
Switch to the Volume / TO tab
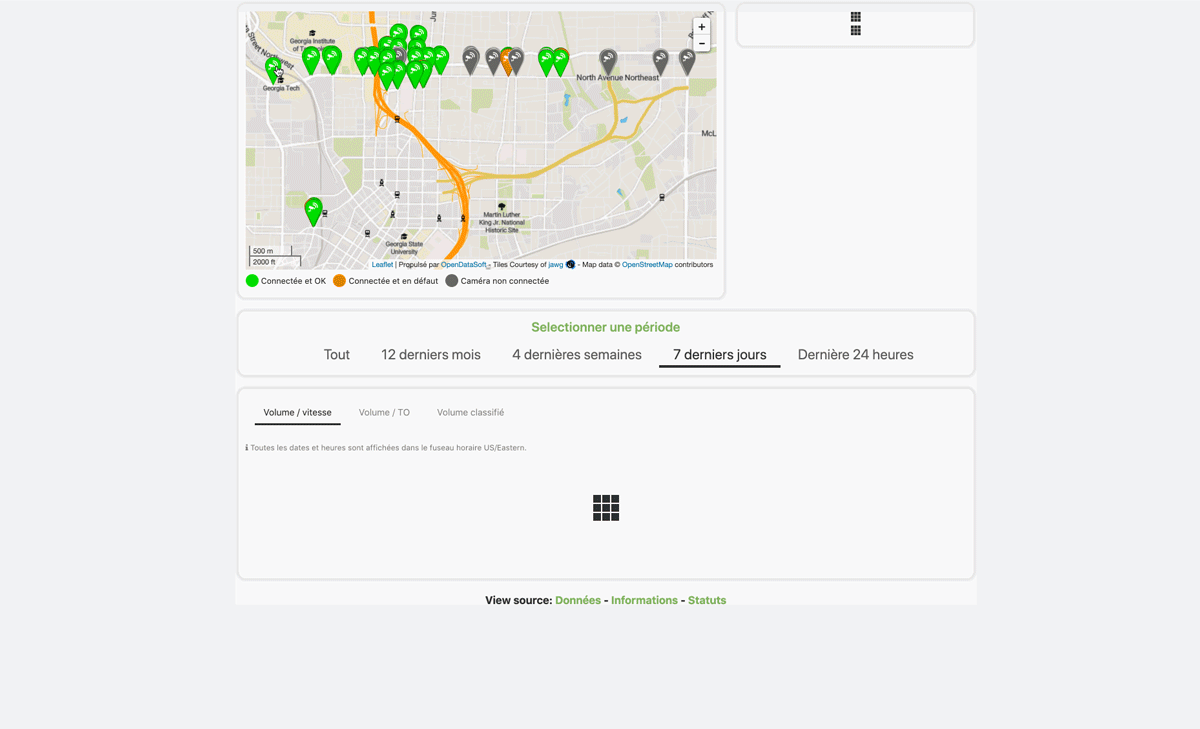384,412
